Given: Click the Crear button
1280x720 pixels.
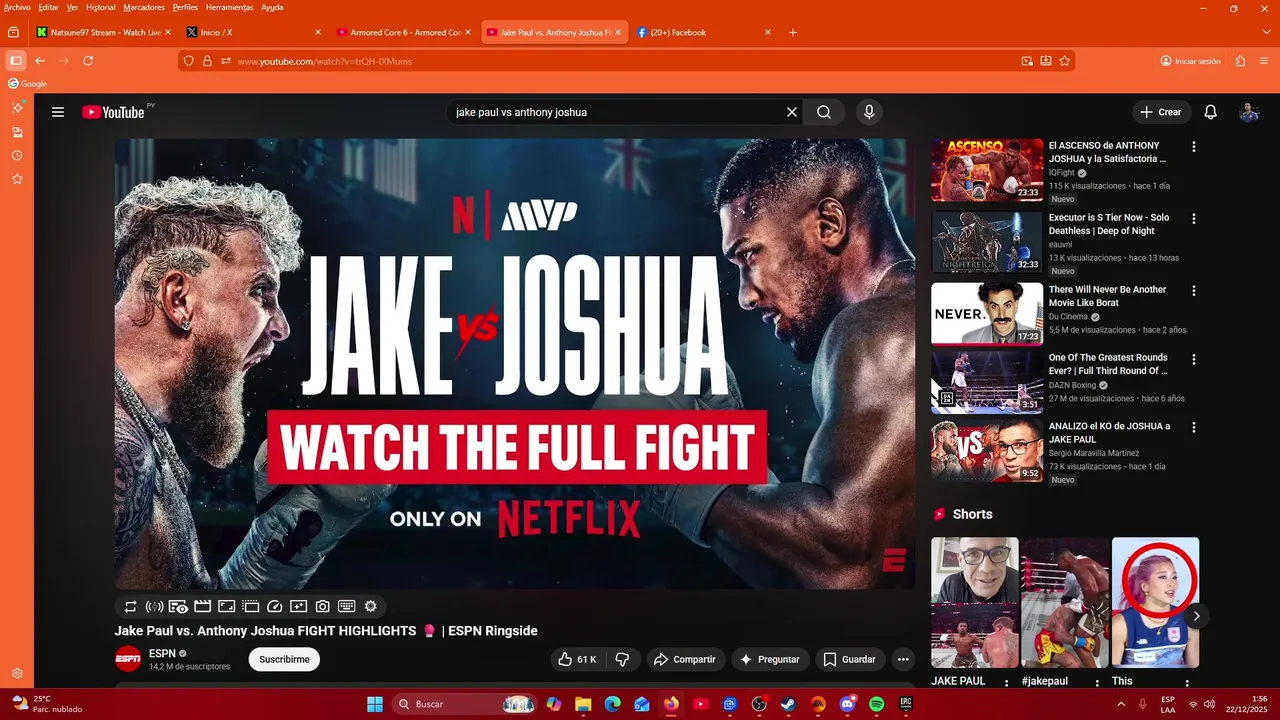Looking at the screenshot, I should click(x=1161, y=112).
